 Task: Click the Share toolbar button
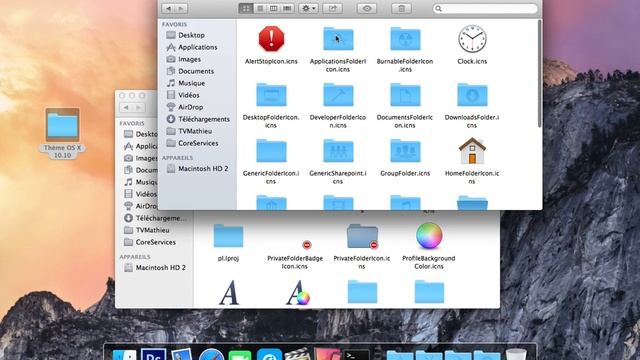[x=333, y=8]
